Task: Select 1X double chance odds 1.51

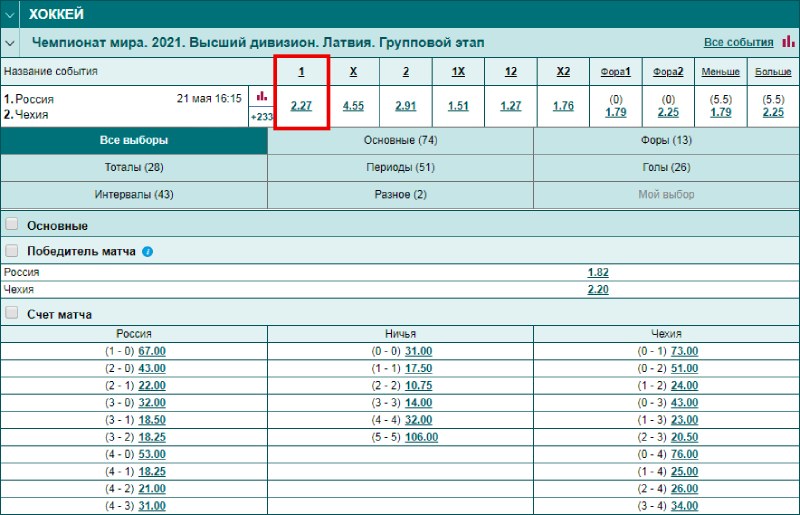Action: [x=458, y=106]
